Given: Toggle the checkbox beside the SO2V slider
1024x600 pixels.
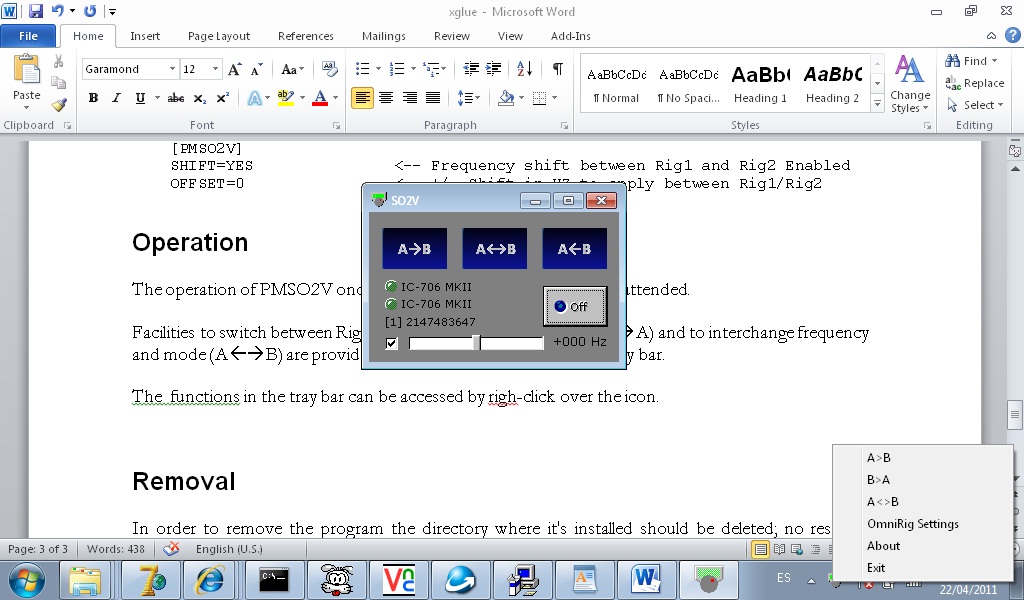Looking at the screenshot, I should (391, 343).
